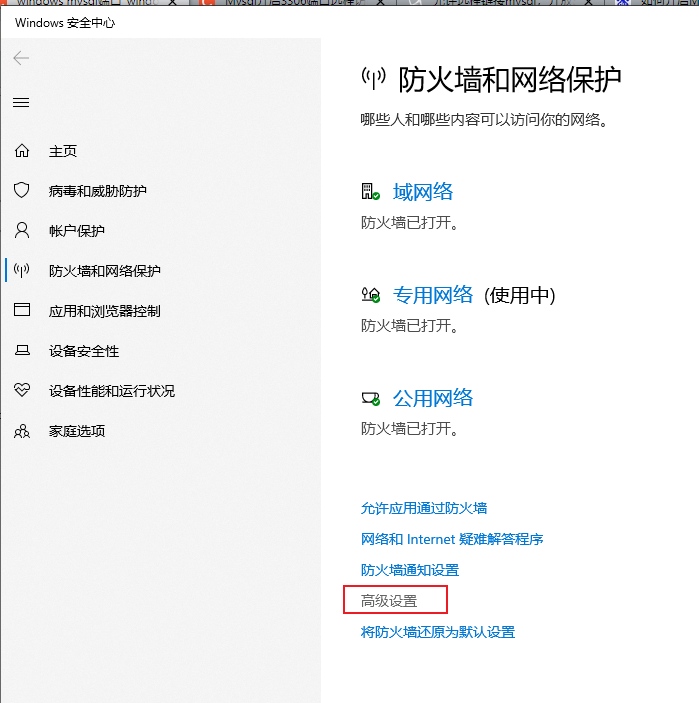Open 域网络 firewall settings link

(x=423, y=192)
